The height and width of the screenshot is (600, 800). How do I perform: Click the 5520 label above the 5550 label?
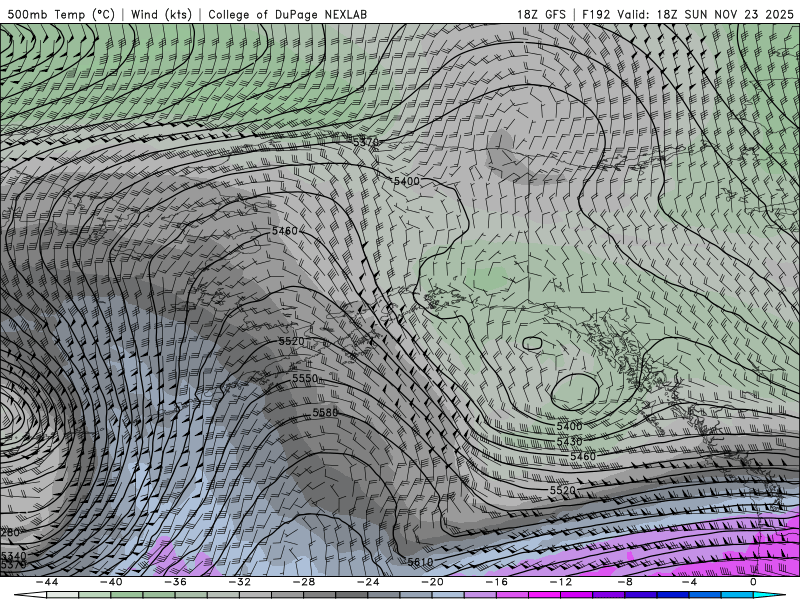(x=291, y=341)
